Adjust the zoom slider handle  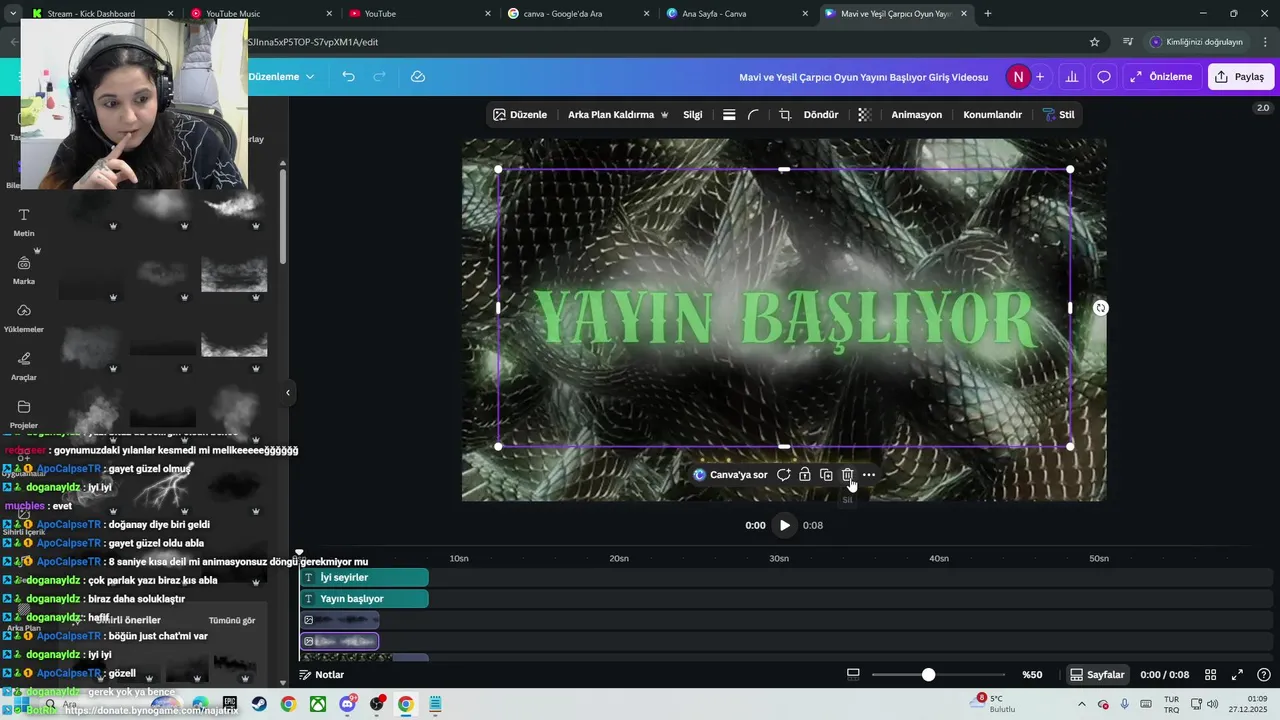pyautogui.click(x=928, y=675)
